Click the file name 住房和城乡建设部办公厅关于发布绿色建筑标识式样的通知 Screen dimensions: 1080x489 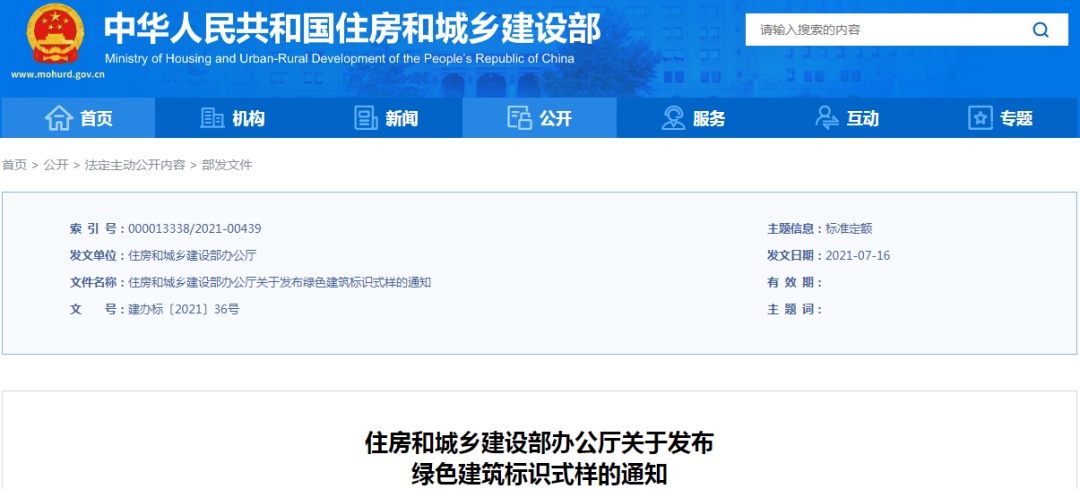pyautogui.click(x=280, y=282)
